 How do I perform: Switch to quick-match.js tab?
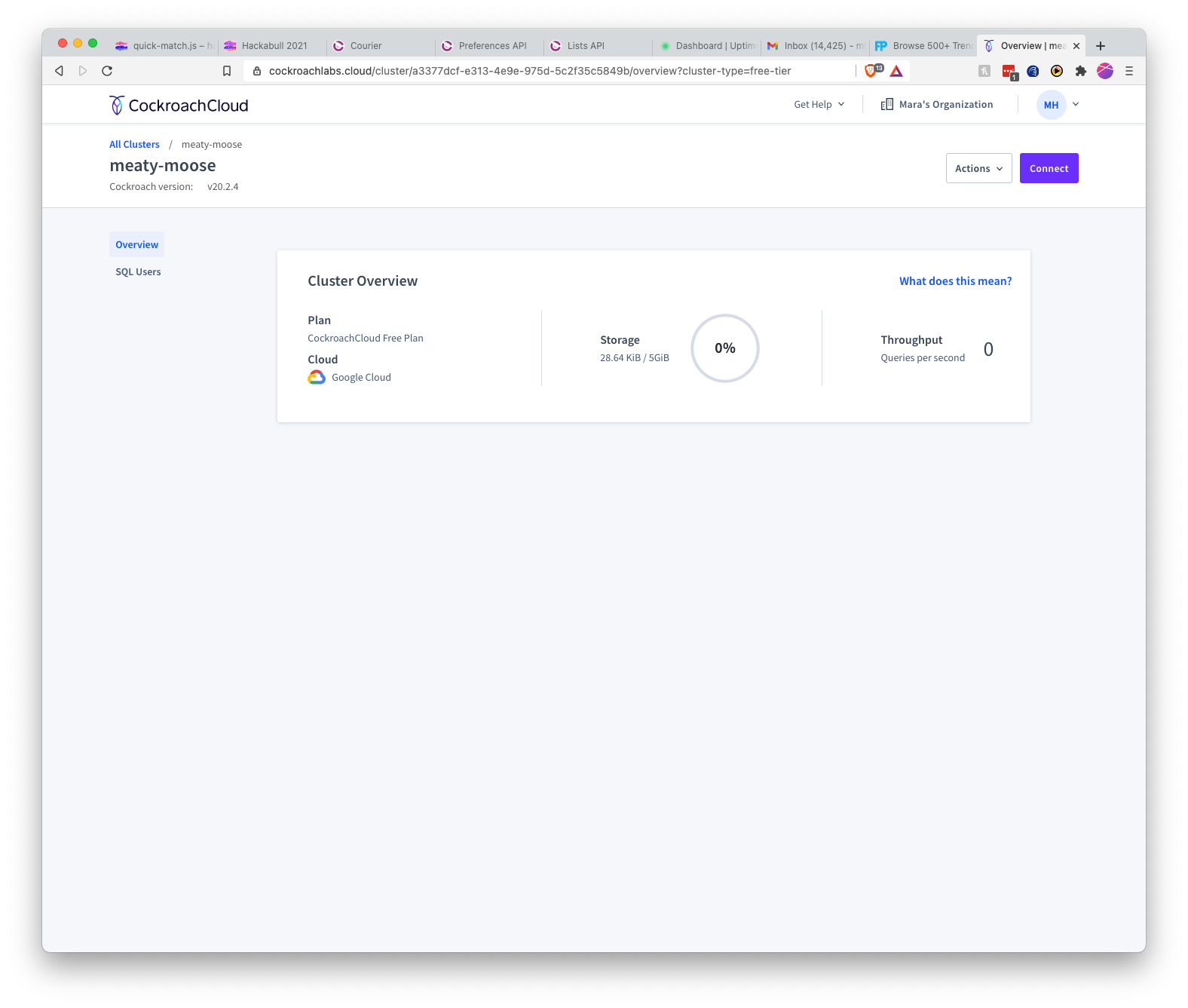click(164, 46)
